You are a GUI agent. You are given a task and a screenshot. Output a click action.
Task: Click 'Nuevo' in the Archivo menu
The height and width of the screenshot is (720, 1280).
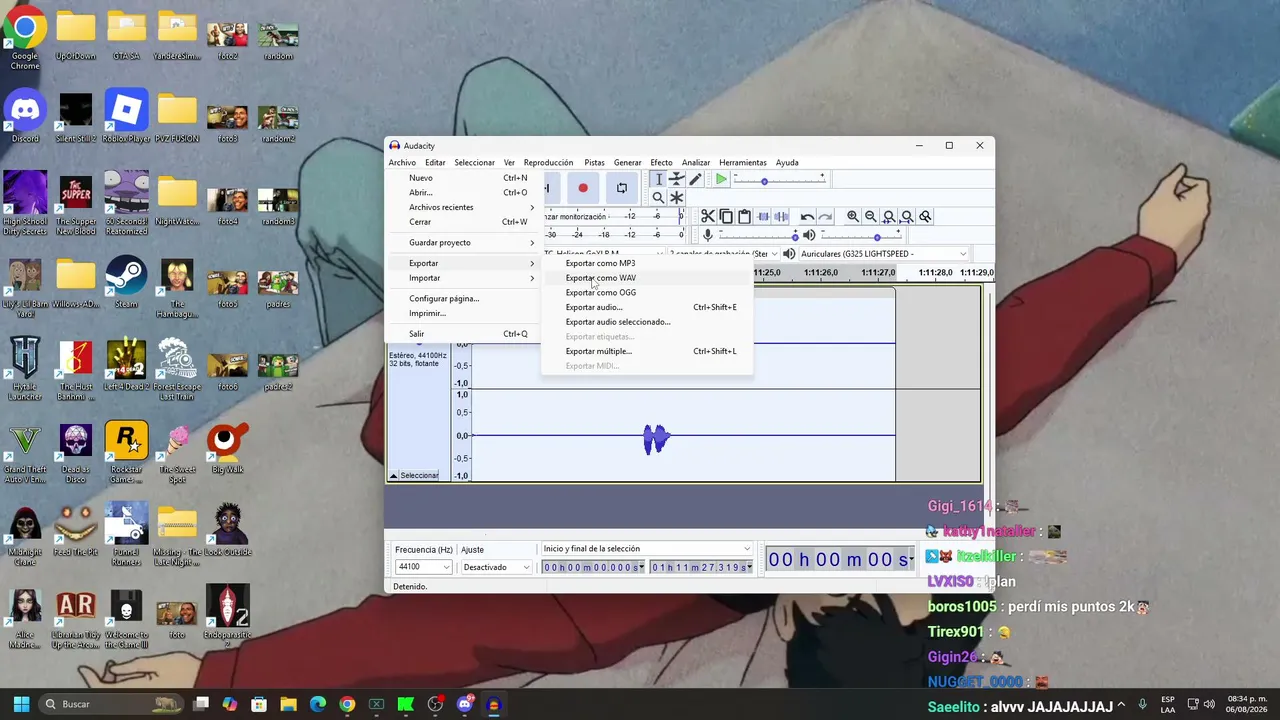tap(463, 178)
